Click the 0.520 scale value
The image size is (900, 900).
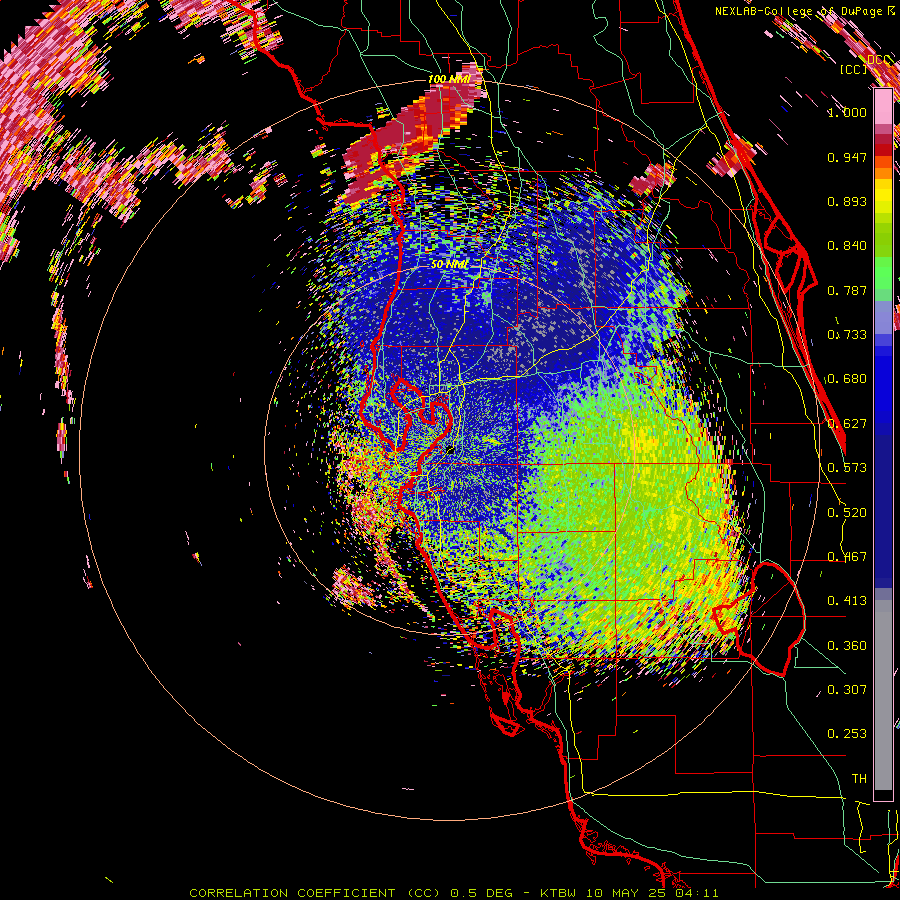click(847, 513)
